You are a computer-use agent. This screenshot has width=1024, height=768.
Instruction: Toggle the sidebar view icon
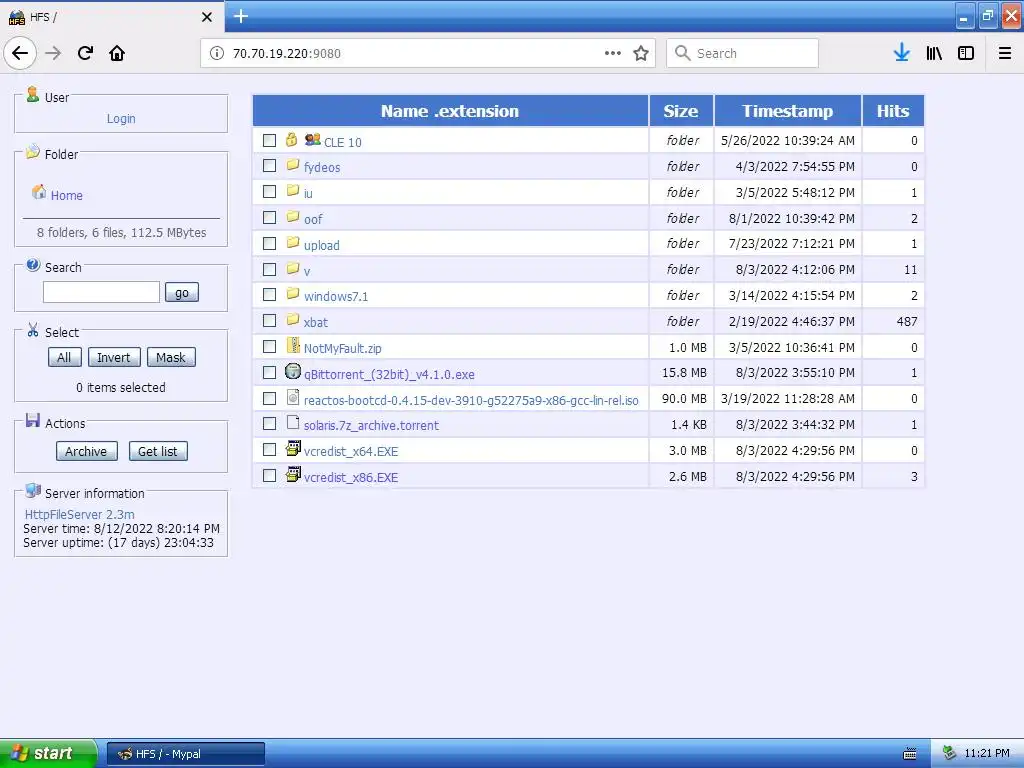[x=966, y=53]
